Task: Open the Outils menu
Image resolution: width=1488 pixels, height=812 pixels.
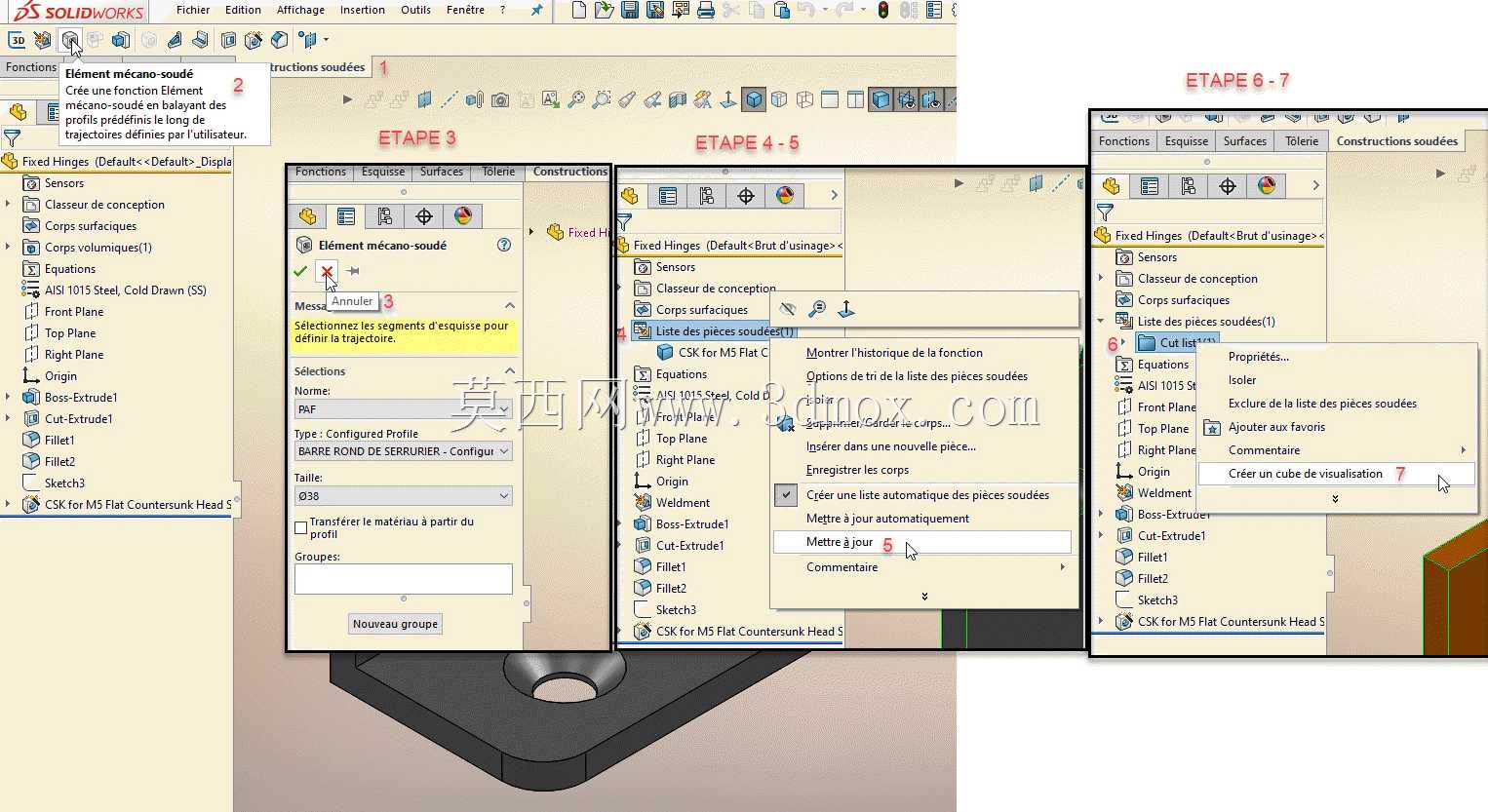Action: 415,10
